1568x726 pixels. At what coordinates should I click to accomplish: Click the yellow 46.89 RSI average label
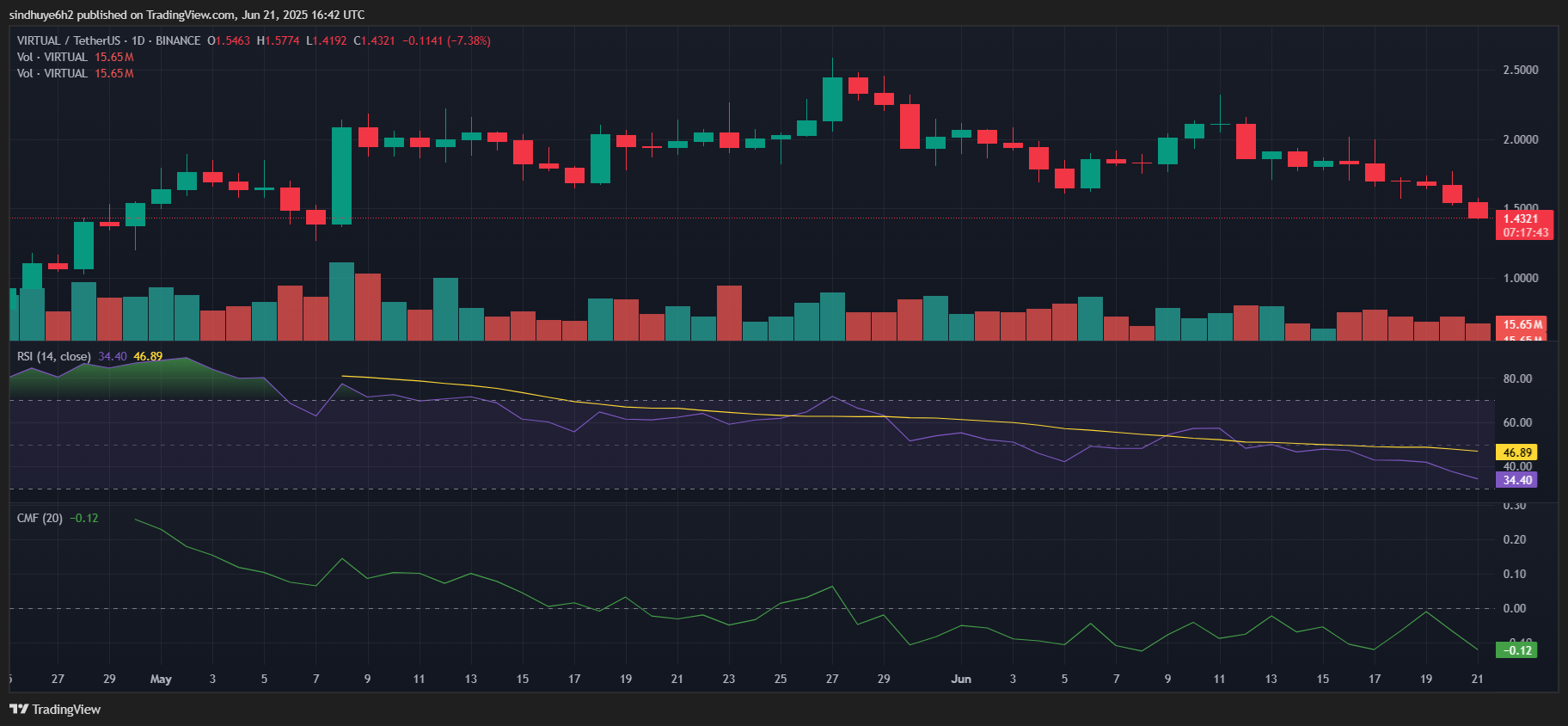click(x=1516, y=452)
